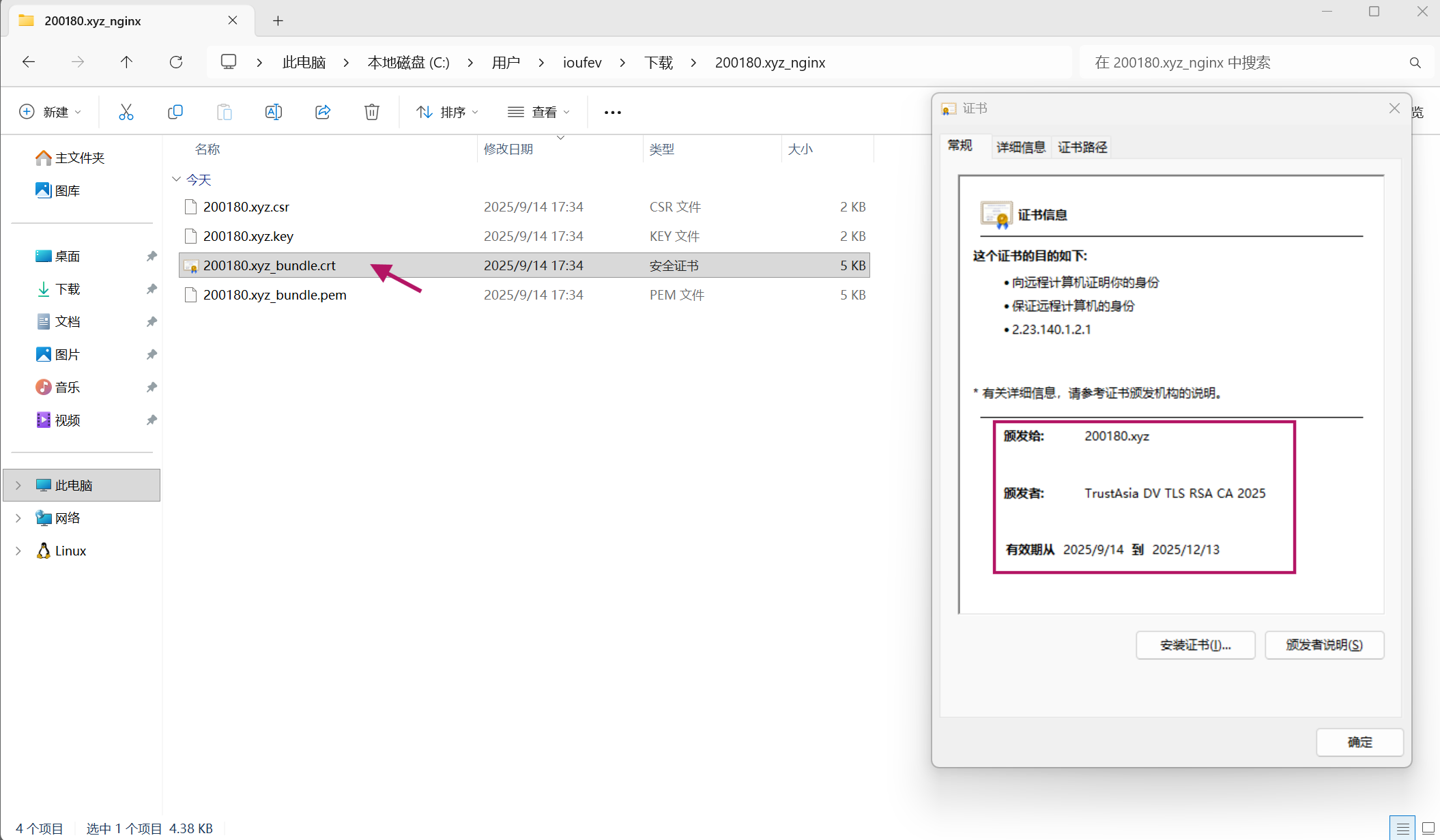Open the 证书路径 tab
This screenshot has width=1440, height=840.
click(x=1081, y=146)
